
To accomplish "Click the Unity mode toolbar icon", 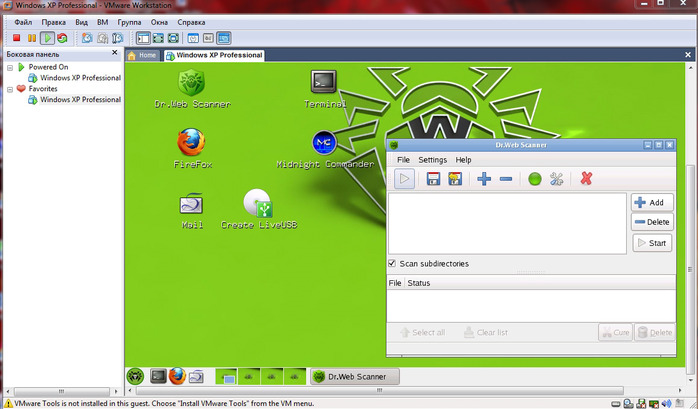I will (x=173, y=38).
